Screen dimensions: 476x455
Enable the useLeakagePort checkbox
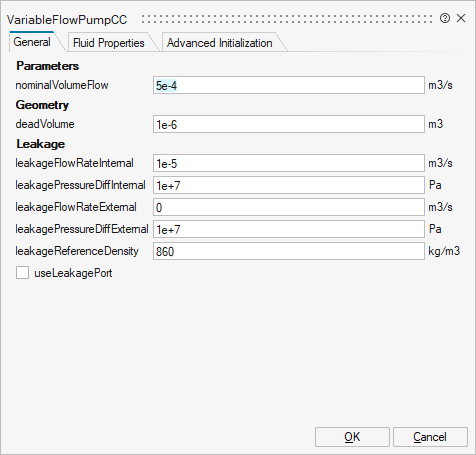pyautogui.click(x=22, y=273)
